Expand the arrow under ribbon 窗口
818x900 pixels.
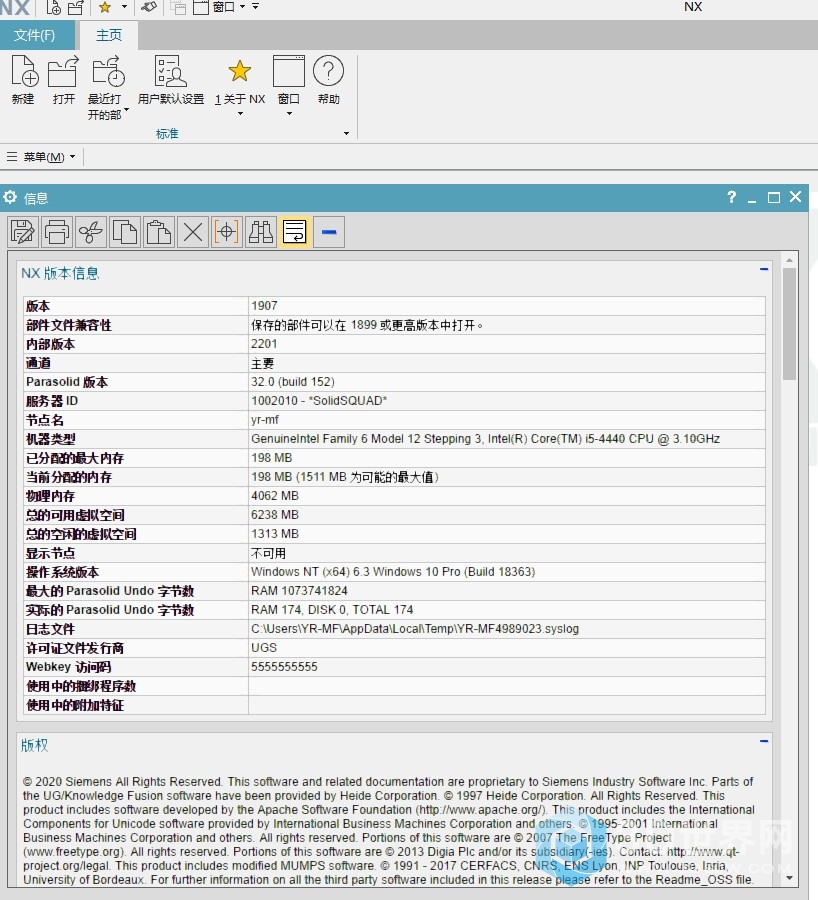(x=289, y=114)
